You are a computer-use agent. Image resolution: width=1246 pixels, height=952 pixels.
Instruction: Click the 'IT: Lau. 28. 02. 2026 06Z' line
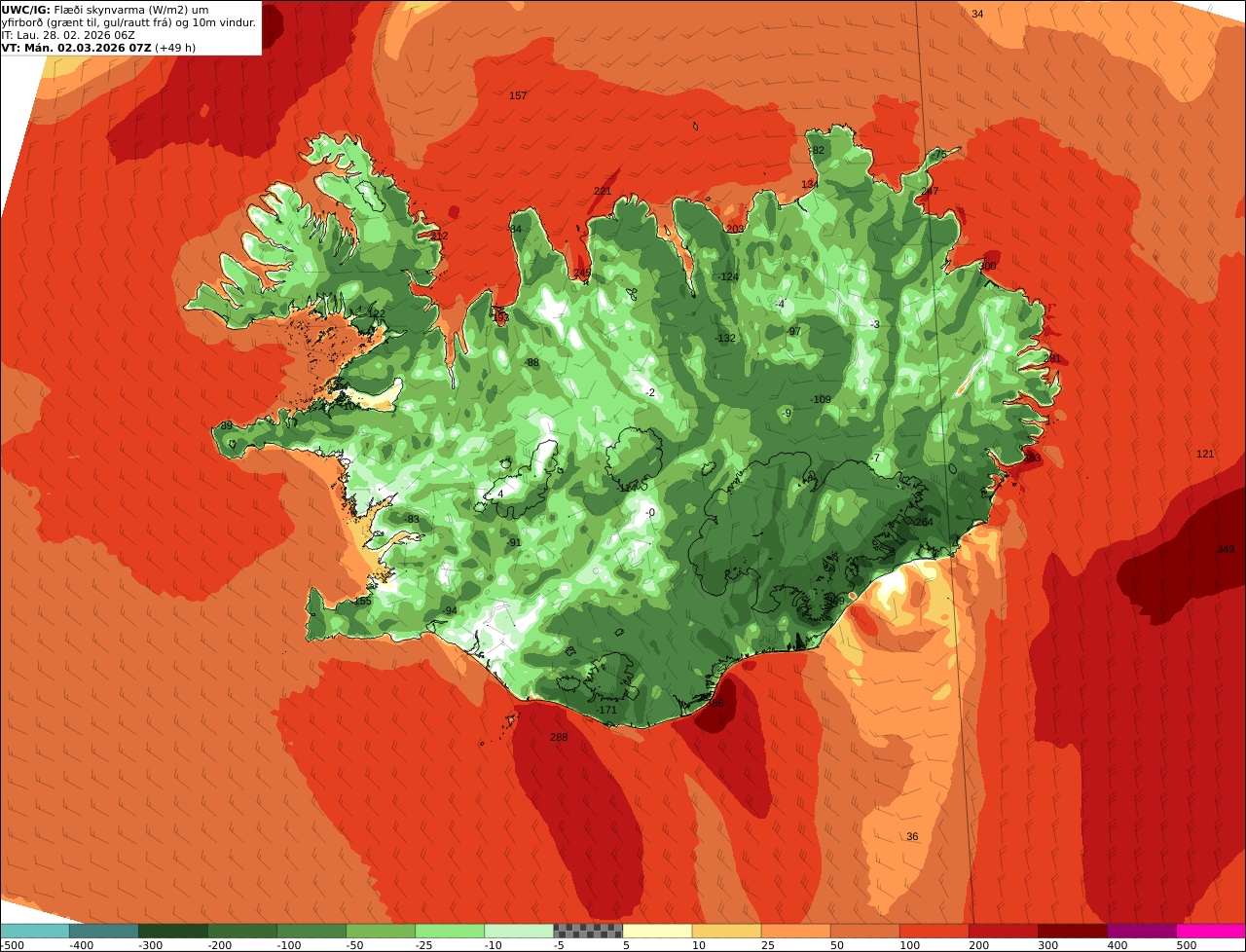pyautogui.click(x=68, y=34)
